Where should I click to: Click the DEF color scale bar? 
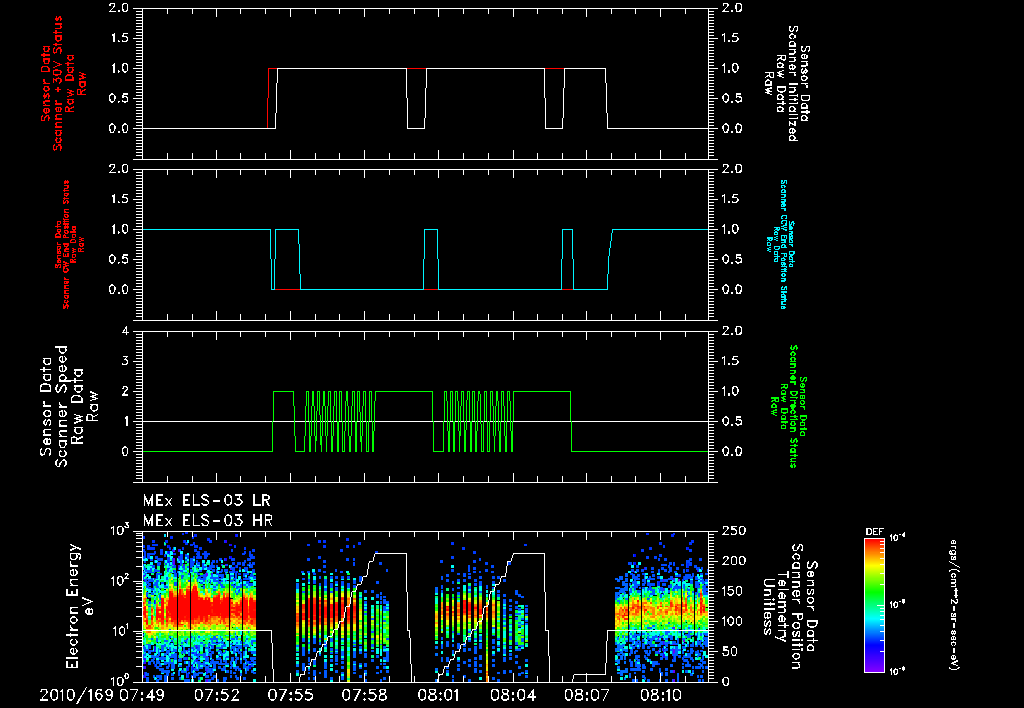pyautogui.click(x=874, y=605)
